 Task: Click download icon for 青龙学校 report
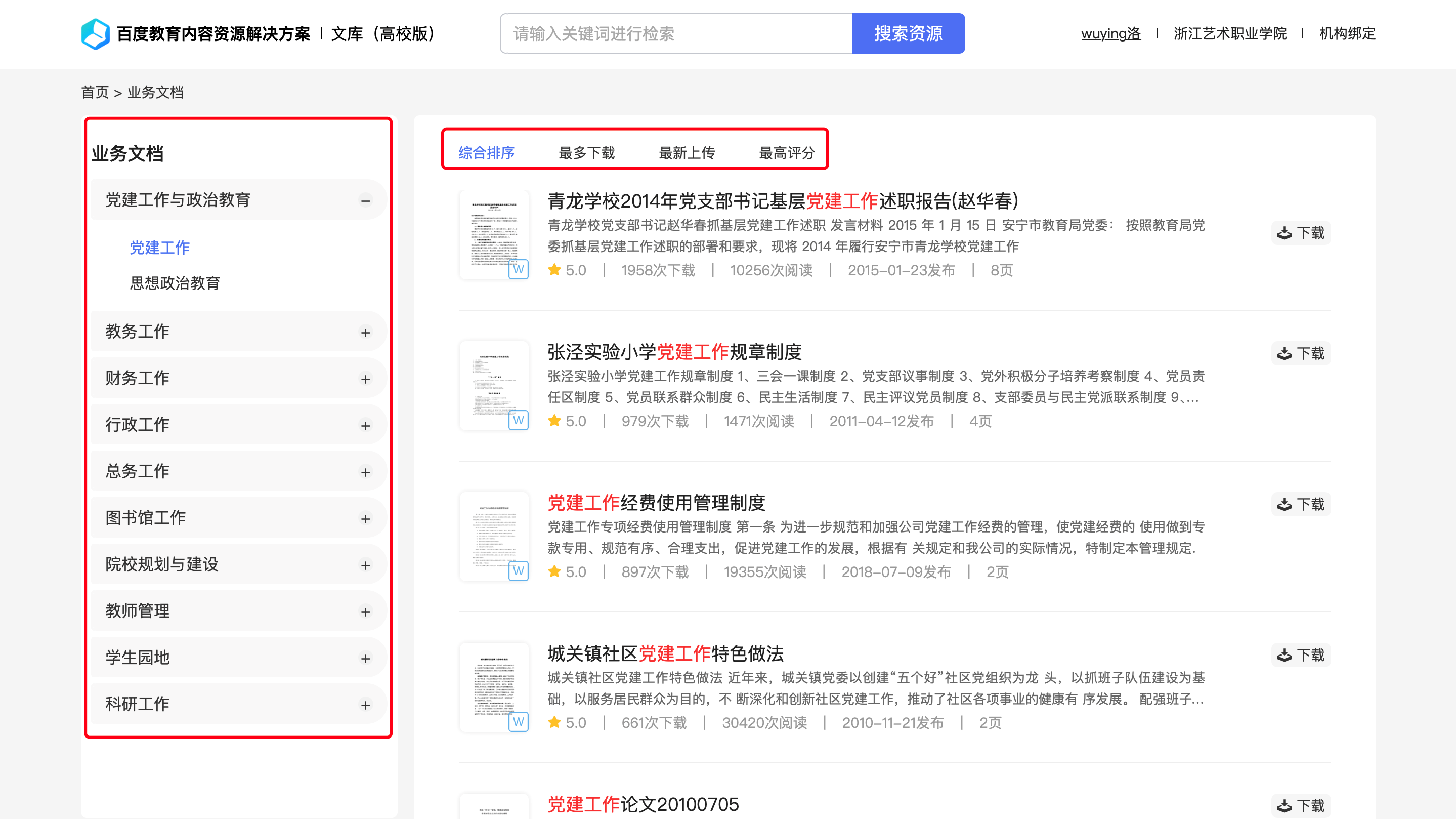tap(1284, 233)
